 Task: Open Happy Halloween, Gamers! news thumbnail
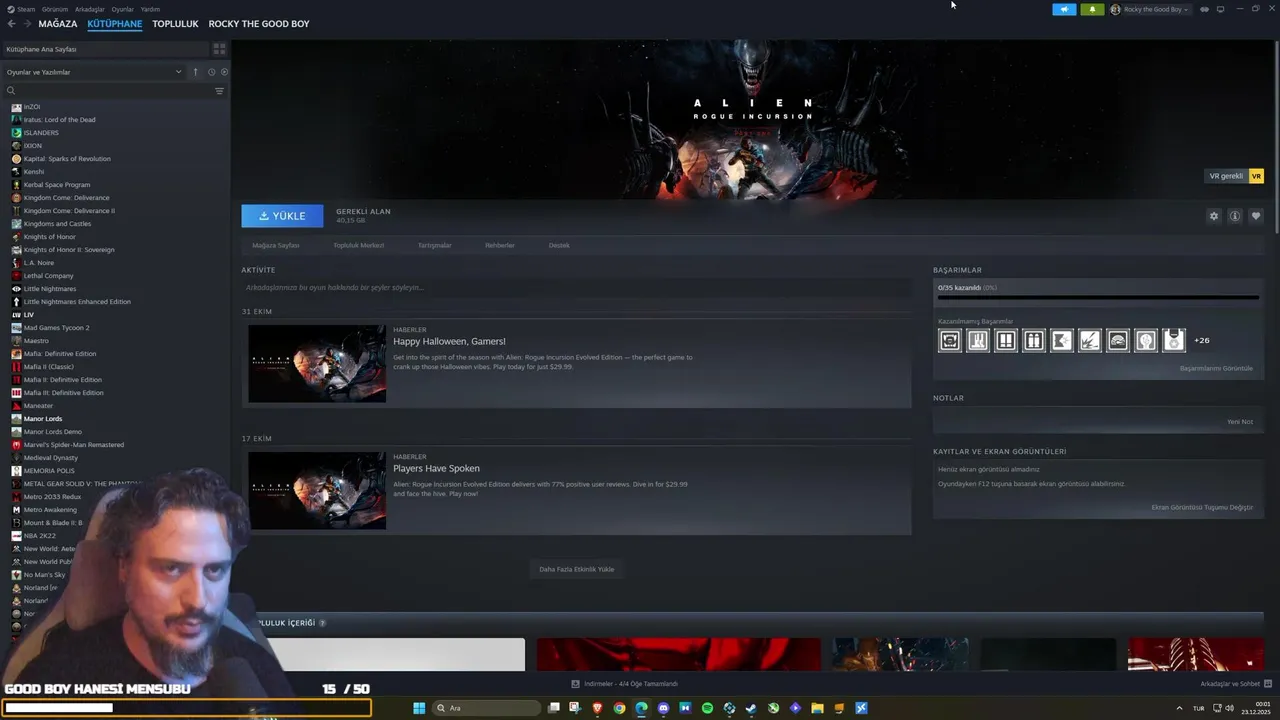[317, 363]
